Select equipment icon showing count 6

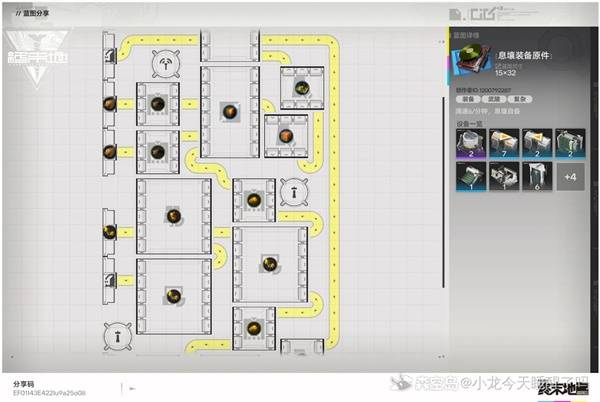pos(535,178)
